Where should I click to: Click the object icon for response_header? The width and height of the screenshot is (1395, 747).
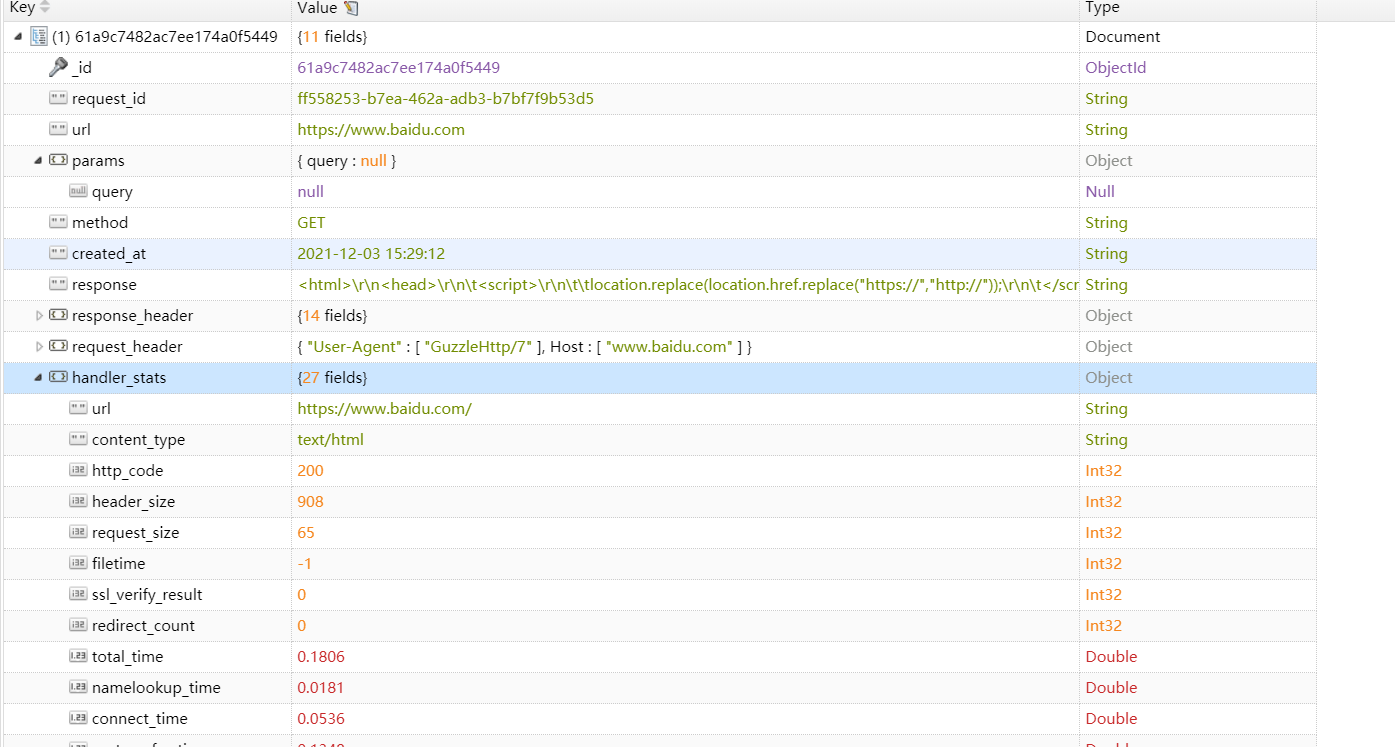59,316
